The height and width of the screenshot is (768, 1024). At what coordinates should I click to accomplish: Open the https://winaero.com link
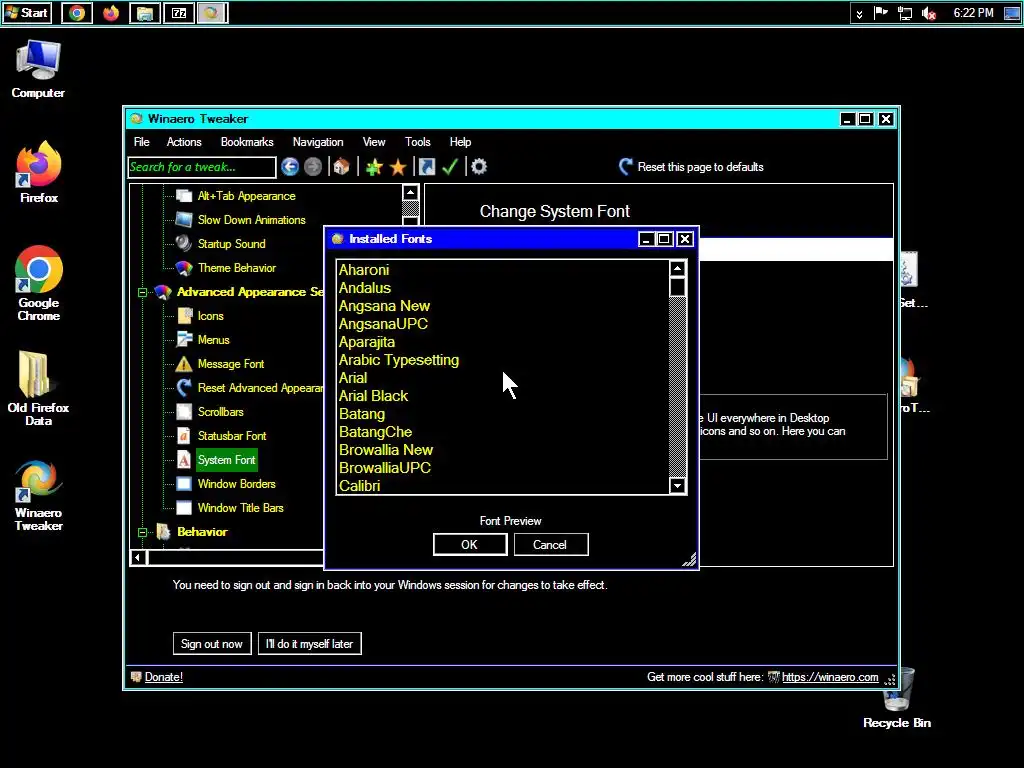coord(830,677)
